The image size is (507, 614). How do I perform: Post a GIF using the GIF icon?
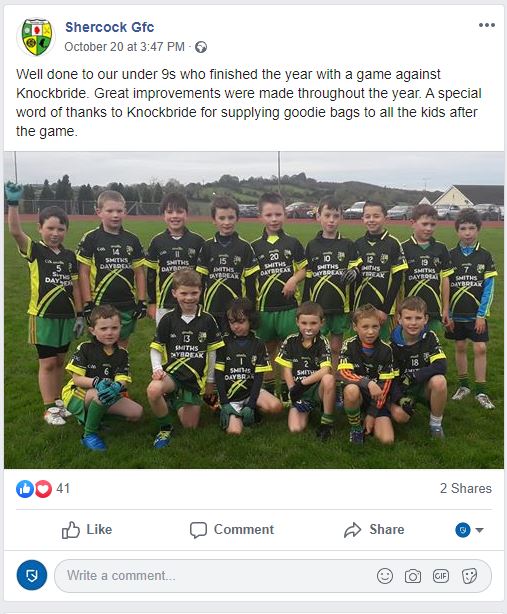tap(440, 576)
